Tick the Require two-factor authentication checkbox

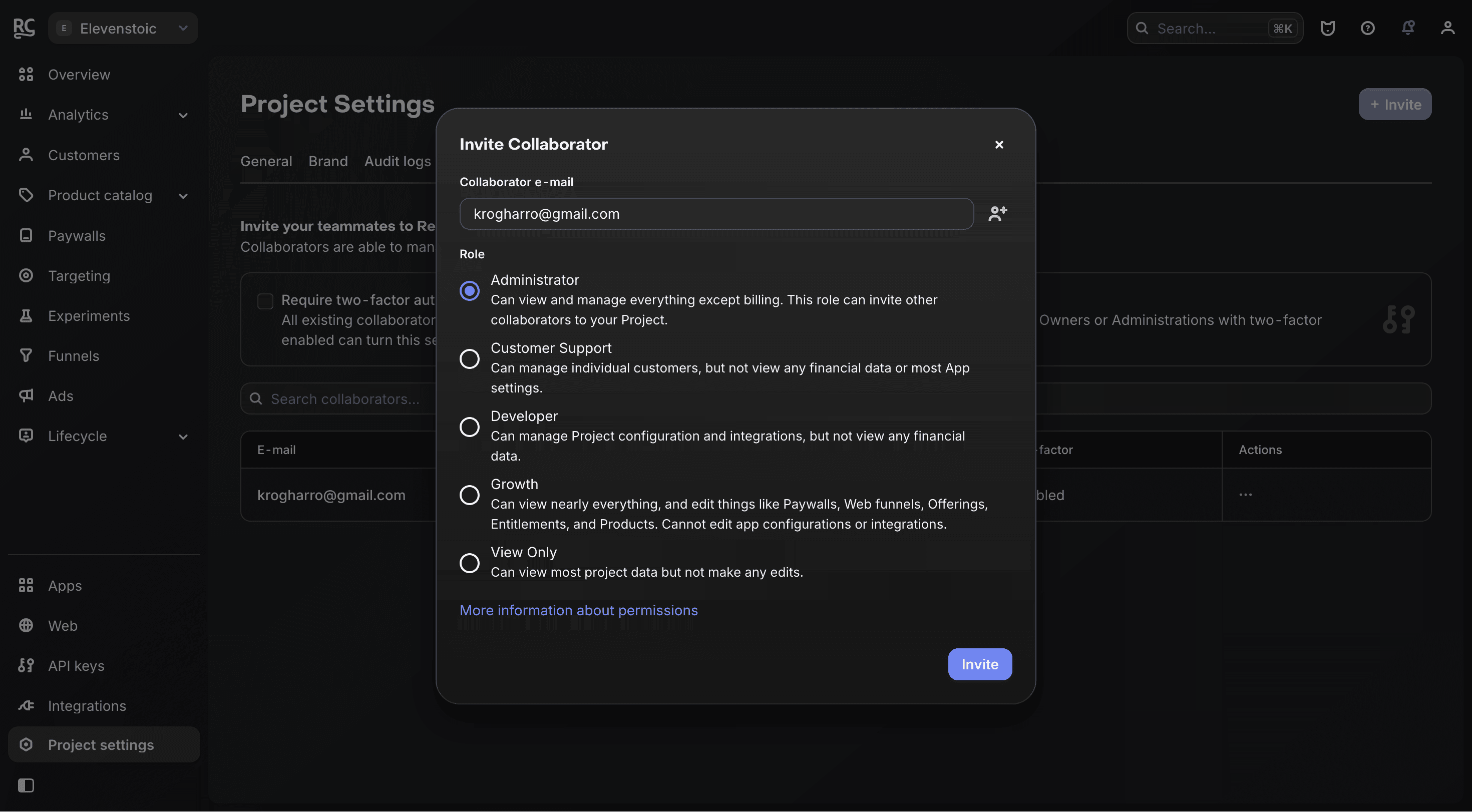pos(265,301)
